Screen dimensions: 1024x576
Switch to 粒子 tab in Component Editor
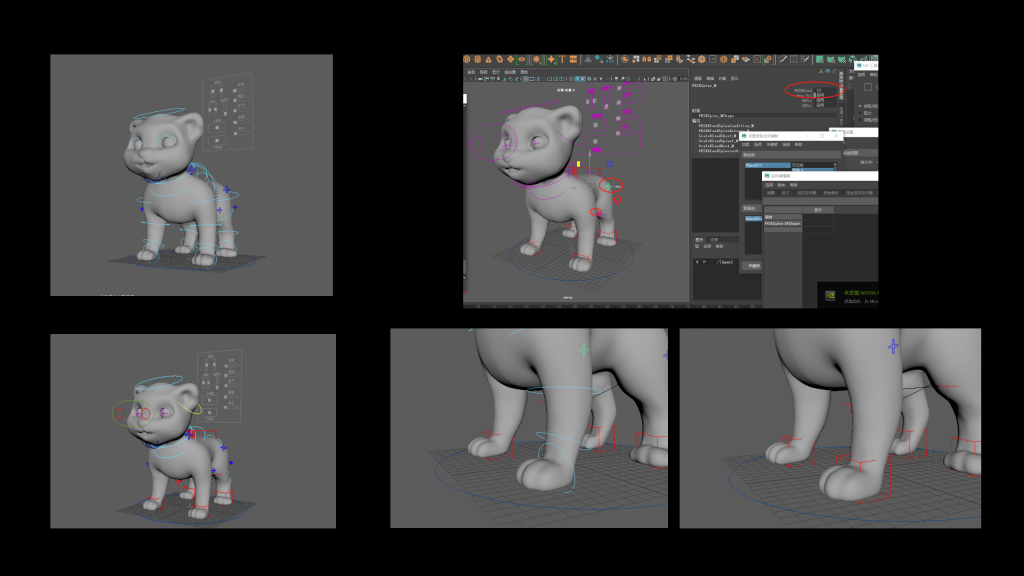786,193
